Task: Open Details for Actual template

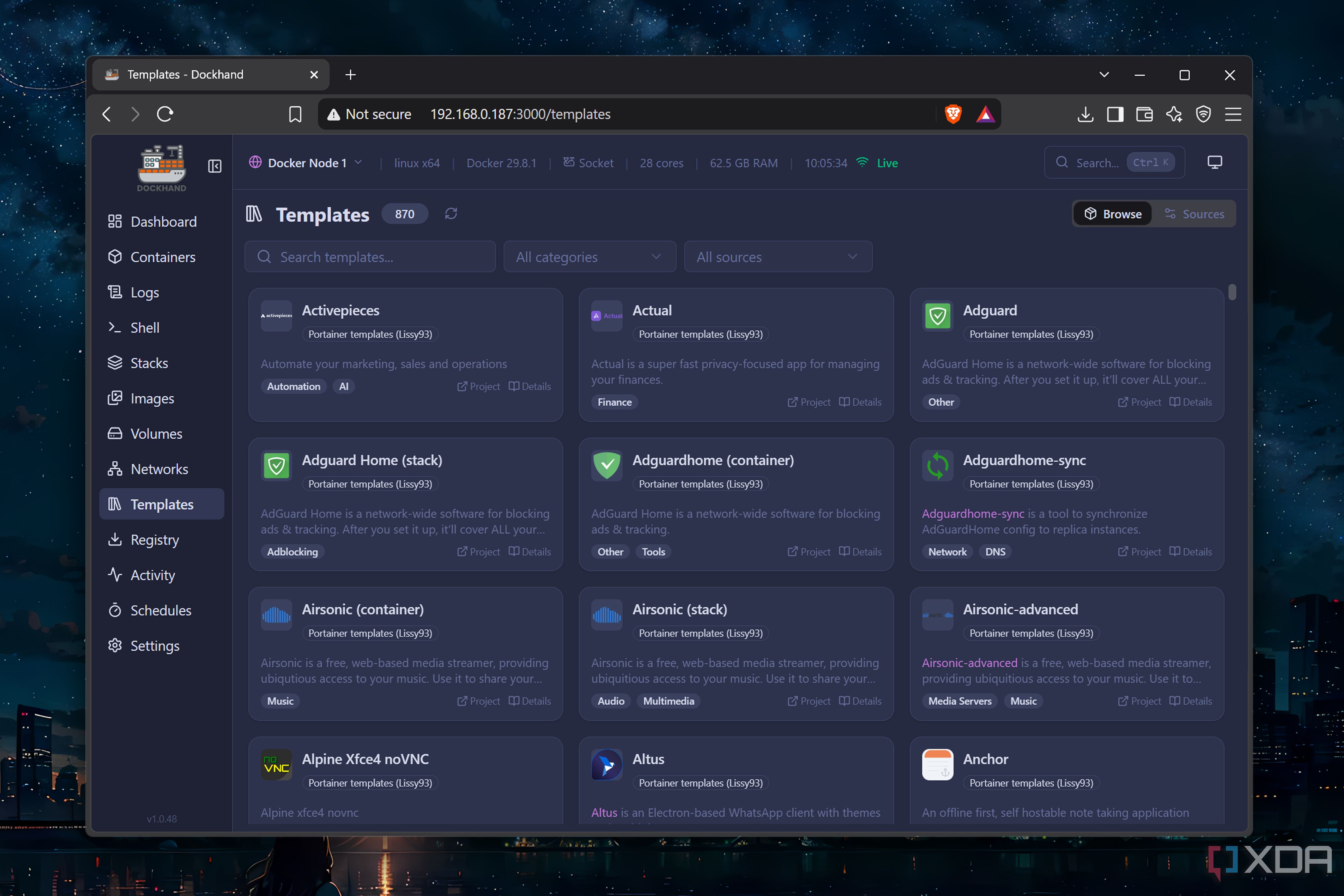Action: 860,402
